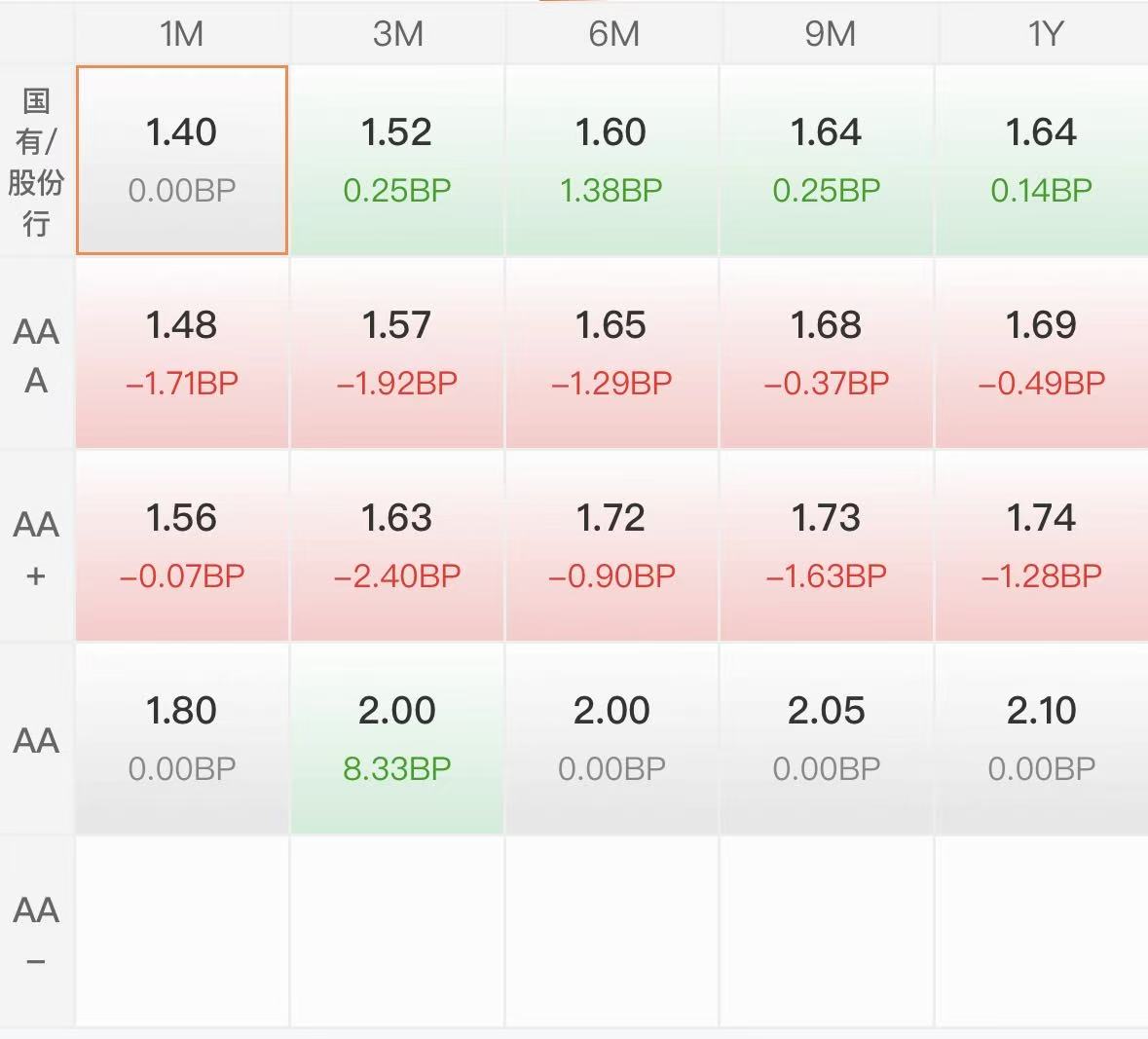
Task: Choose the AA 1Y rate 2.10
Action: point(1042,738)
